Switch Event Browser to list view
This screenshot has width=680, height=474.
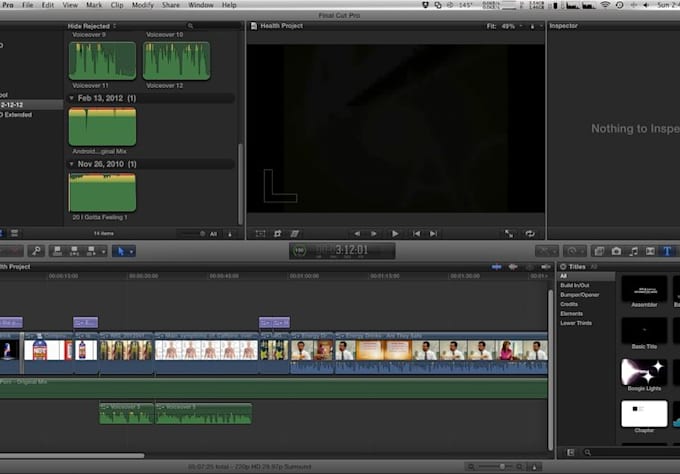tap(14, 233)
